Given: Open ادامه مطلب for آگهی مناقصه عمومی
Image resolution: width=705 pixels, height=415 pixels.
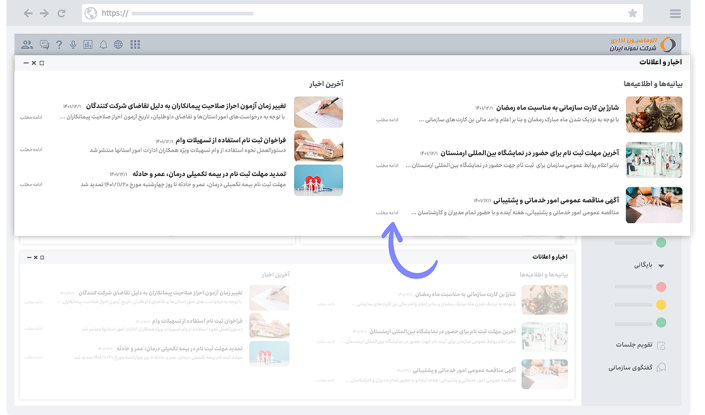Looking at the screenshot, I should 387,213.
